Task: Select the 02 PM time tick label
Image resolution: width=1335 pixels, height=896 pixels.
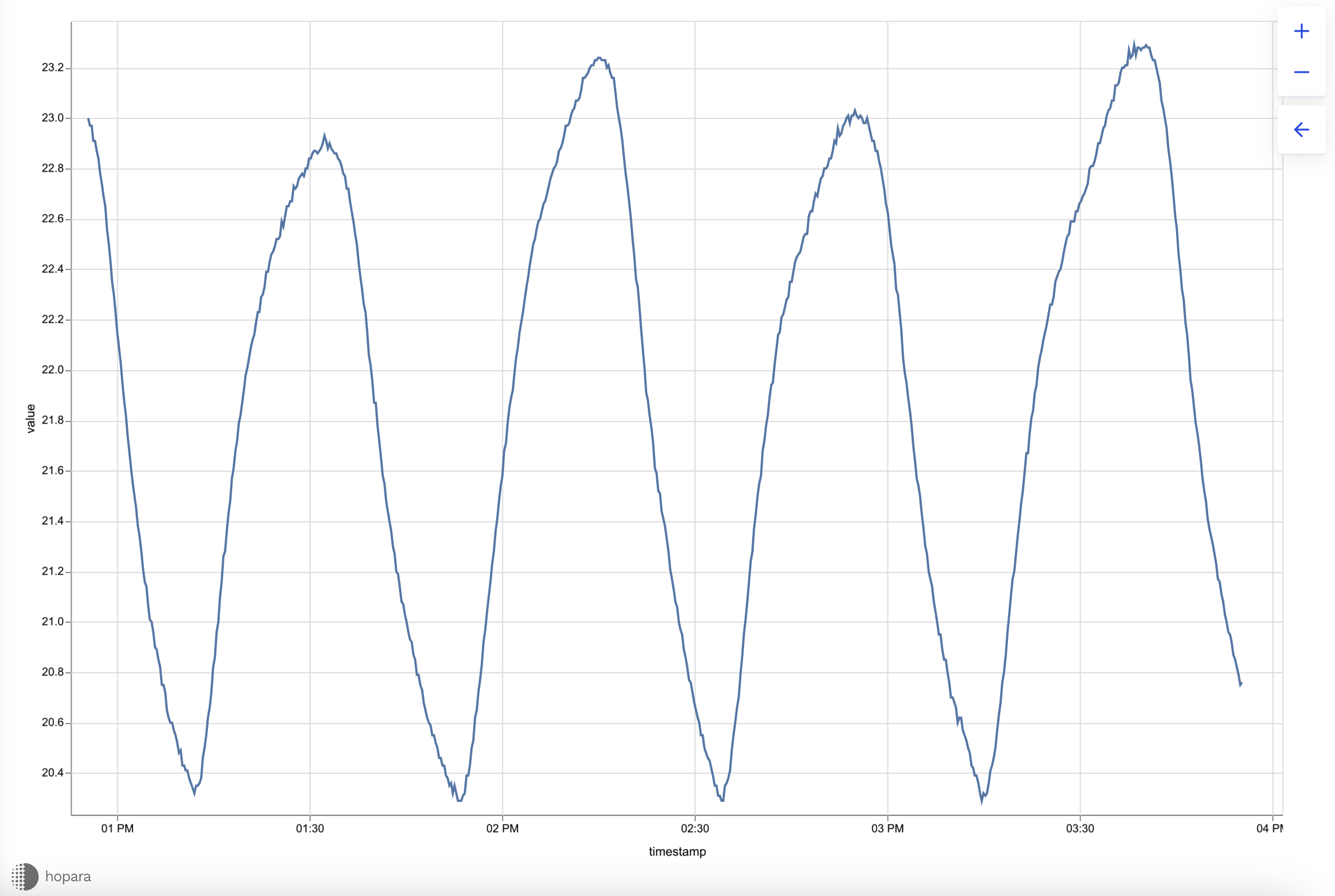Action: (502, 828)
